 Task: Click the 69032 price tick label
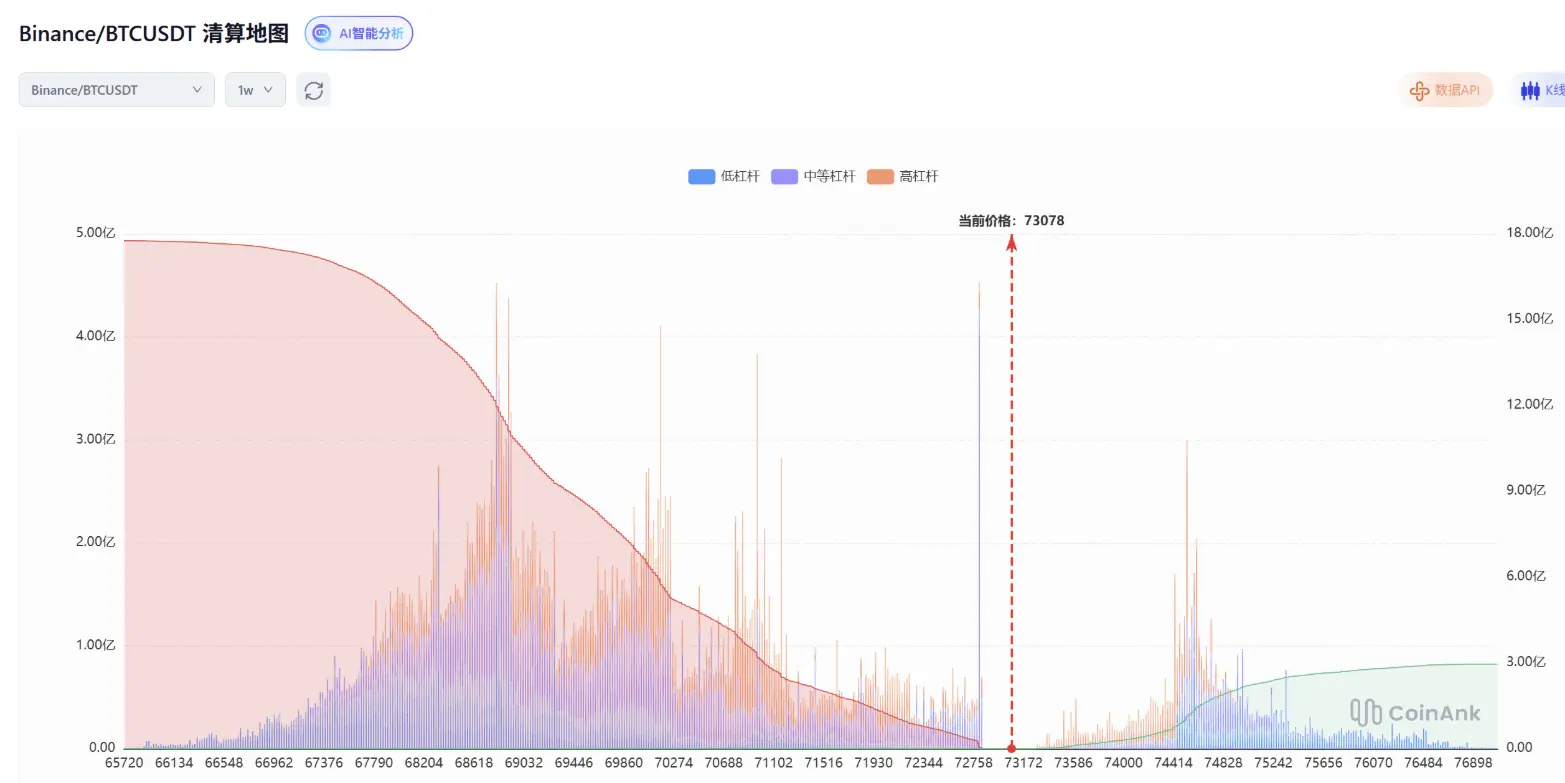[525, 763]
